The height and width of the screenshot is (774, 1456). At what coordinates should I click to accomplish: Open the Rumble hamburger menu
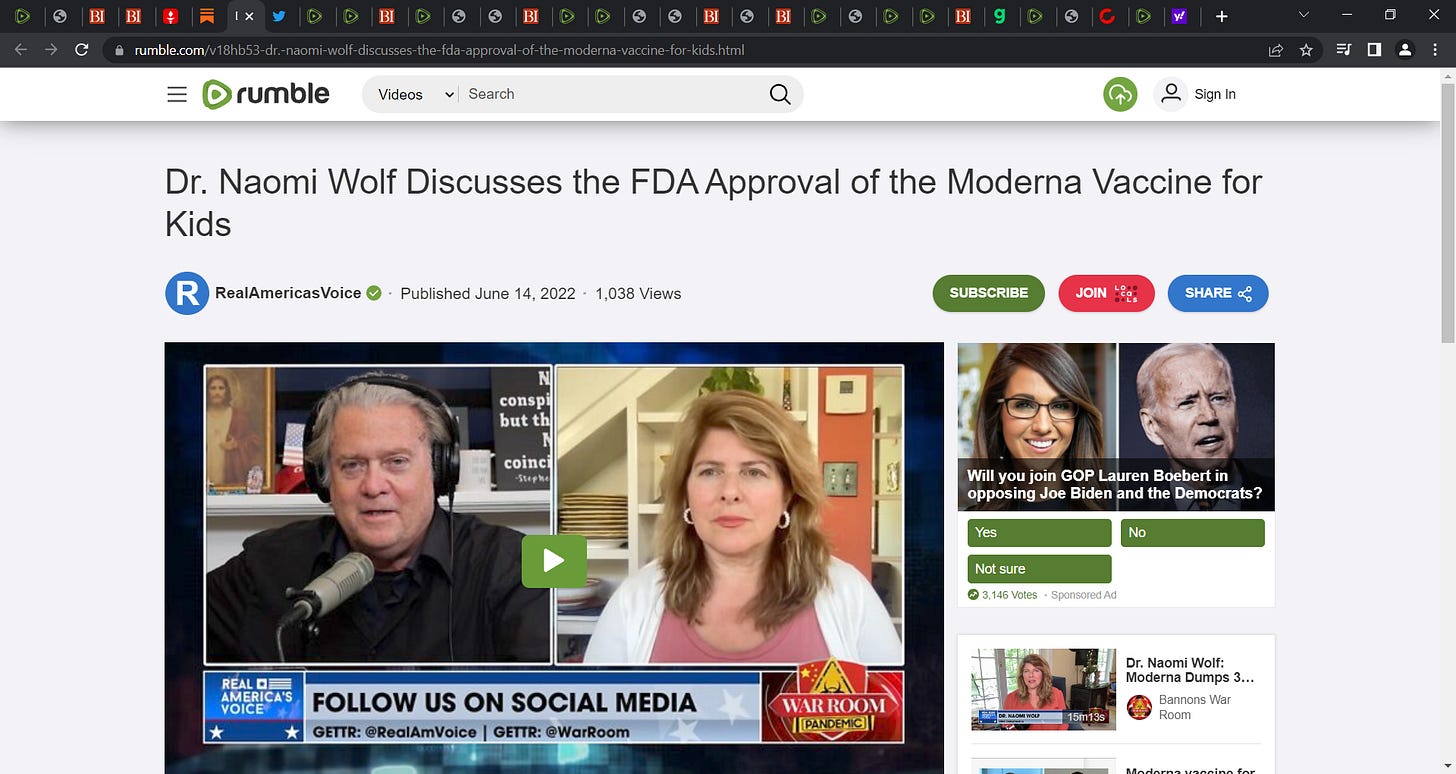click(x=177, y=94)
